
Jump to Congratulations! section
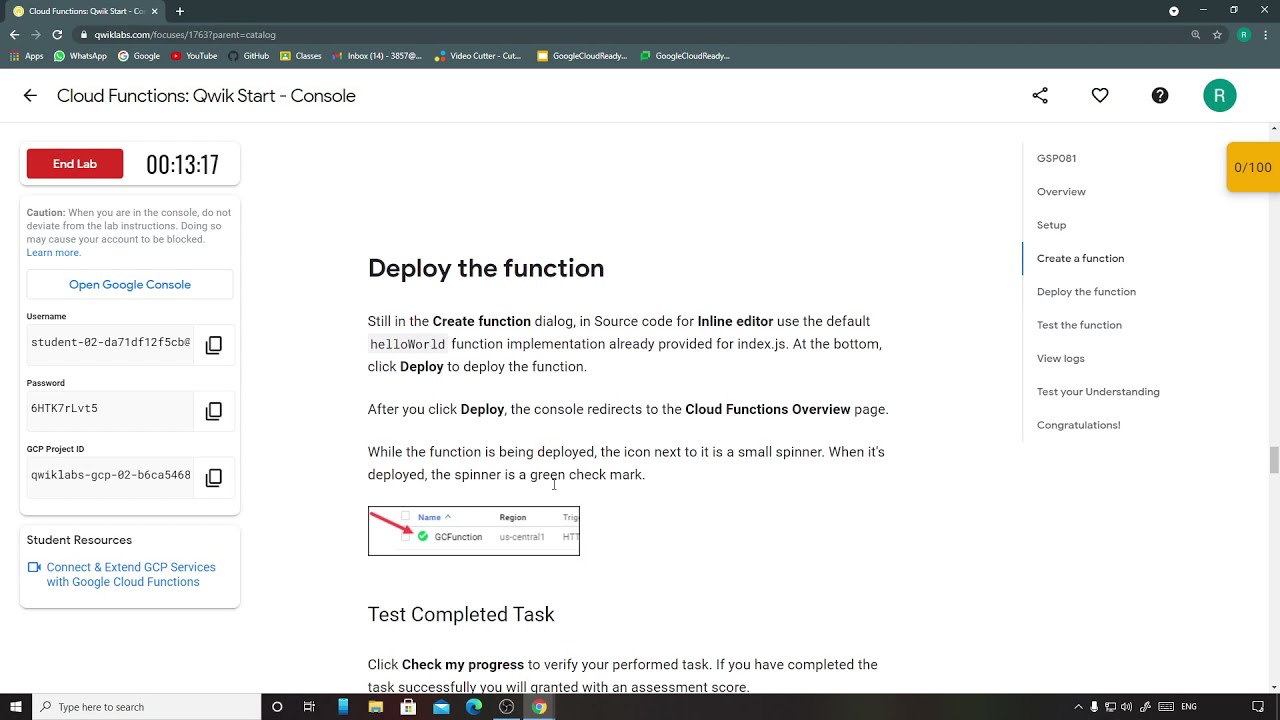click(1078, 425)
